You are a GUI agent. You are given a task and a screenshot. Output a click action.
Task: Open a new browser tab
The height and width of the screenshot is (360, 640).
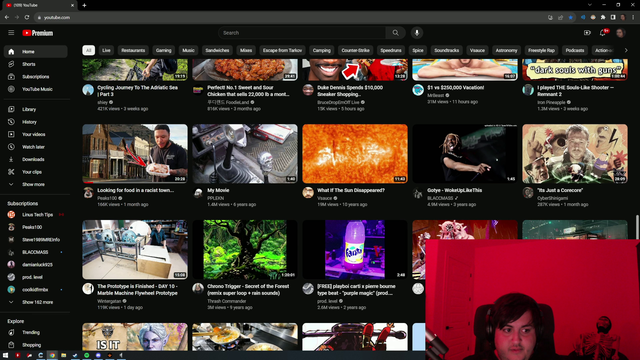click(84, 5)
